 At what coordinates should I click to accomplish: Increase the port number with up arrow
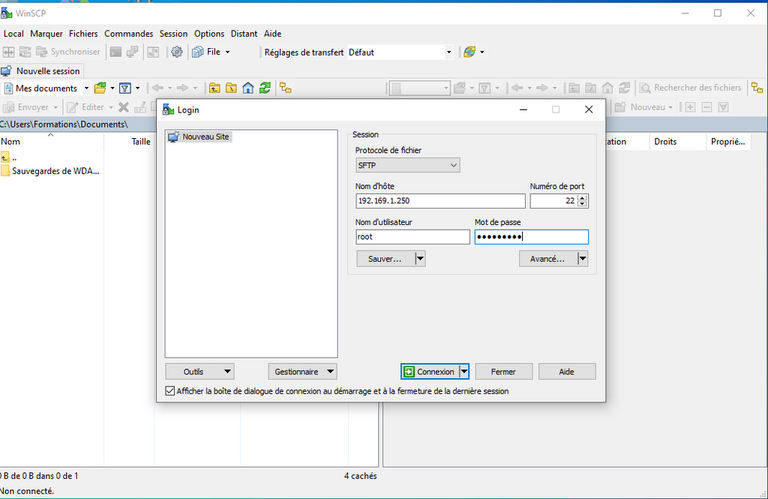click(582, 198)
